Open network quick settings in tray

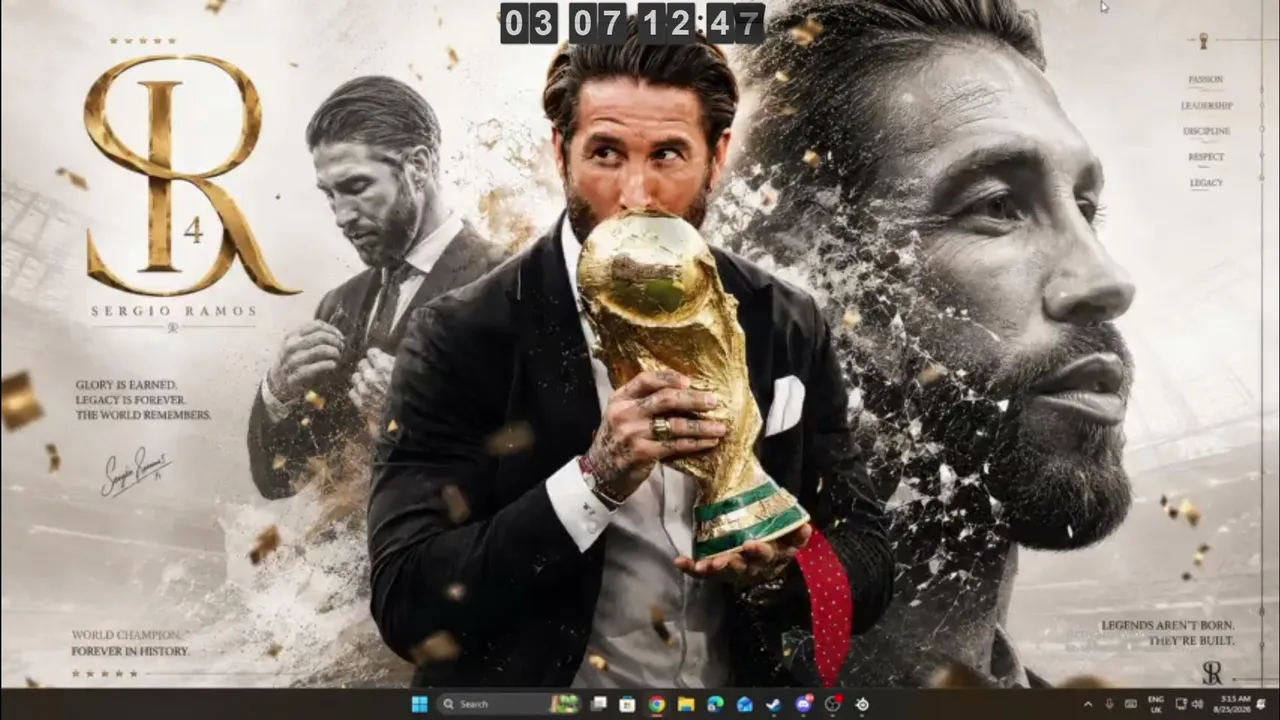[x=1181, y=704]
